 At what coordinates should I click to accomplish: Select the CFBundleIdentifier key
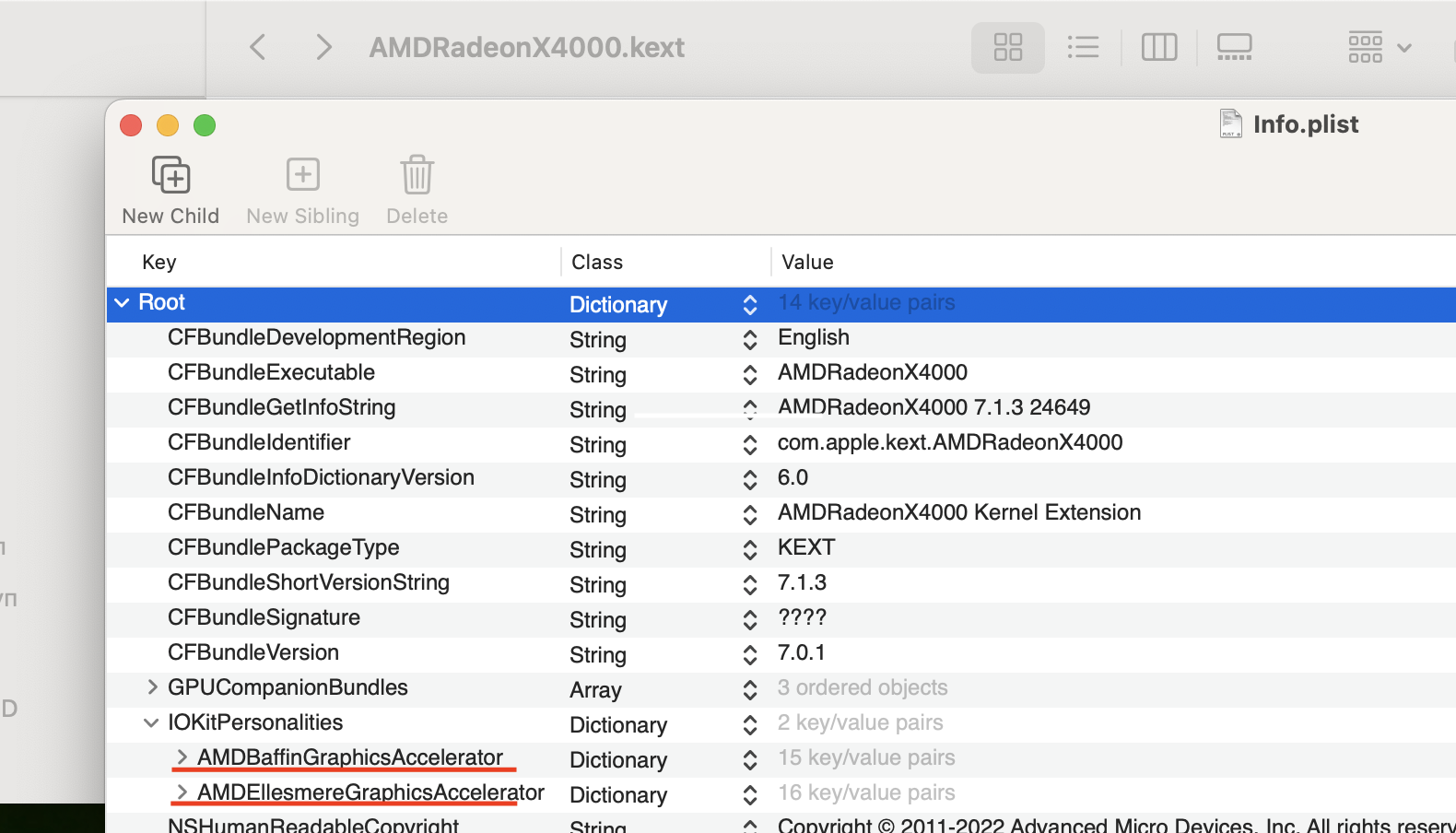click(259, 442)
